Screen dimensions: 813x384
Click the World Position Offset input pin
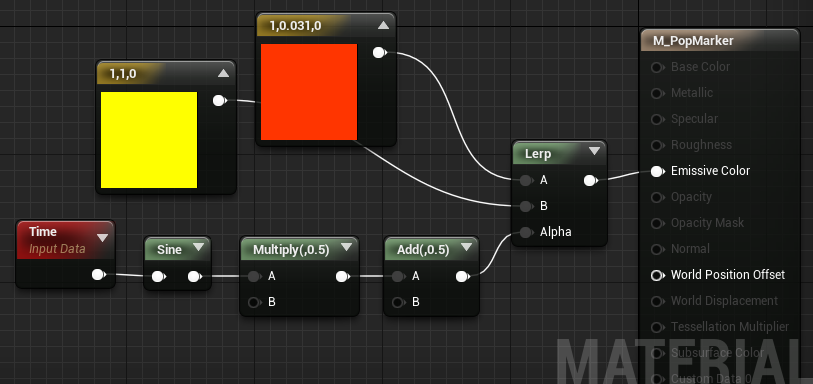coord(657,275)
